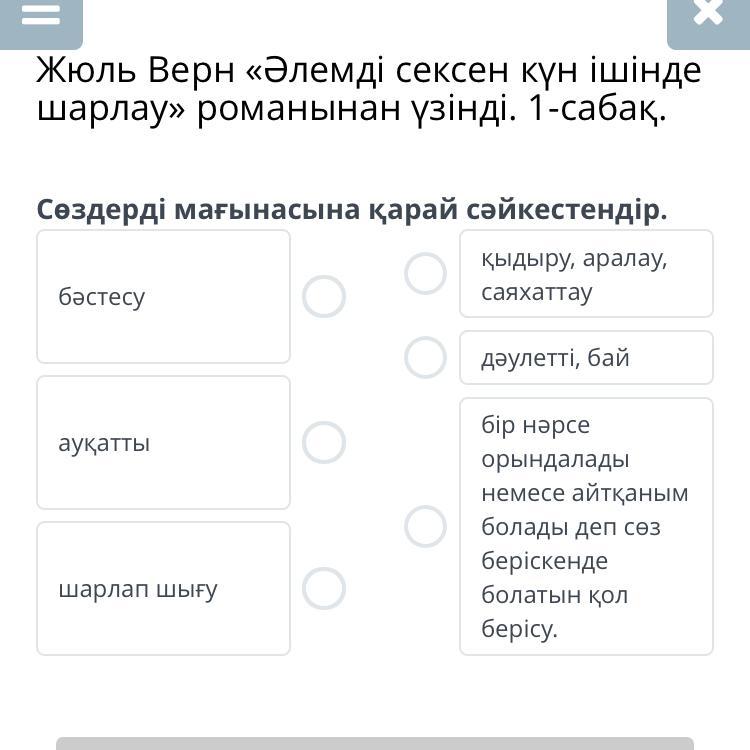This screenshot has height=750, width=750.
Task: Click the gray button at bottom
Action: coord(375,743)
